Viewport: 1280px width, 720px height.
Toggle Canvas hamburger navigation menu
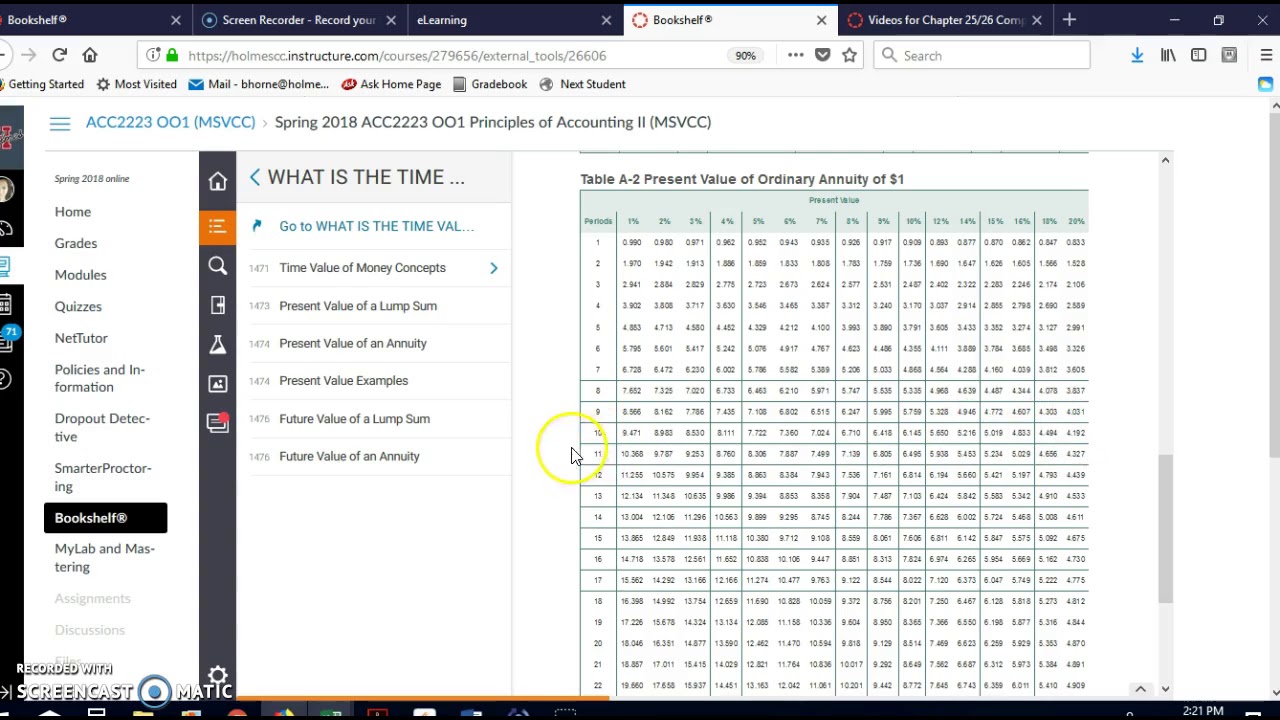click(x=60, y=123)
